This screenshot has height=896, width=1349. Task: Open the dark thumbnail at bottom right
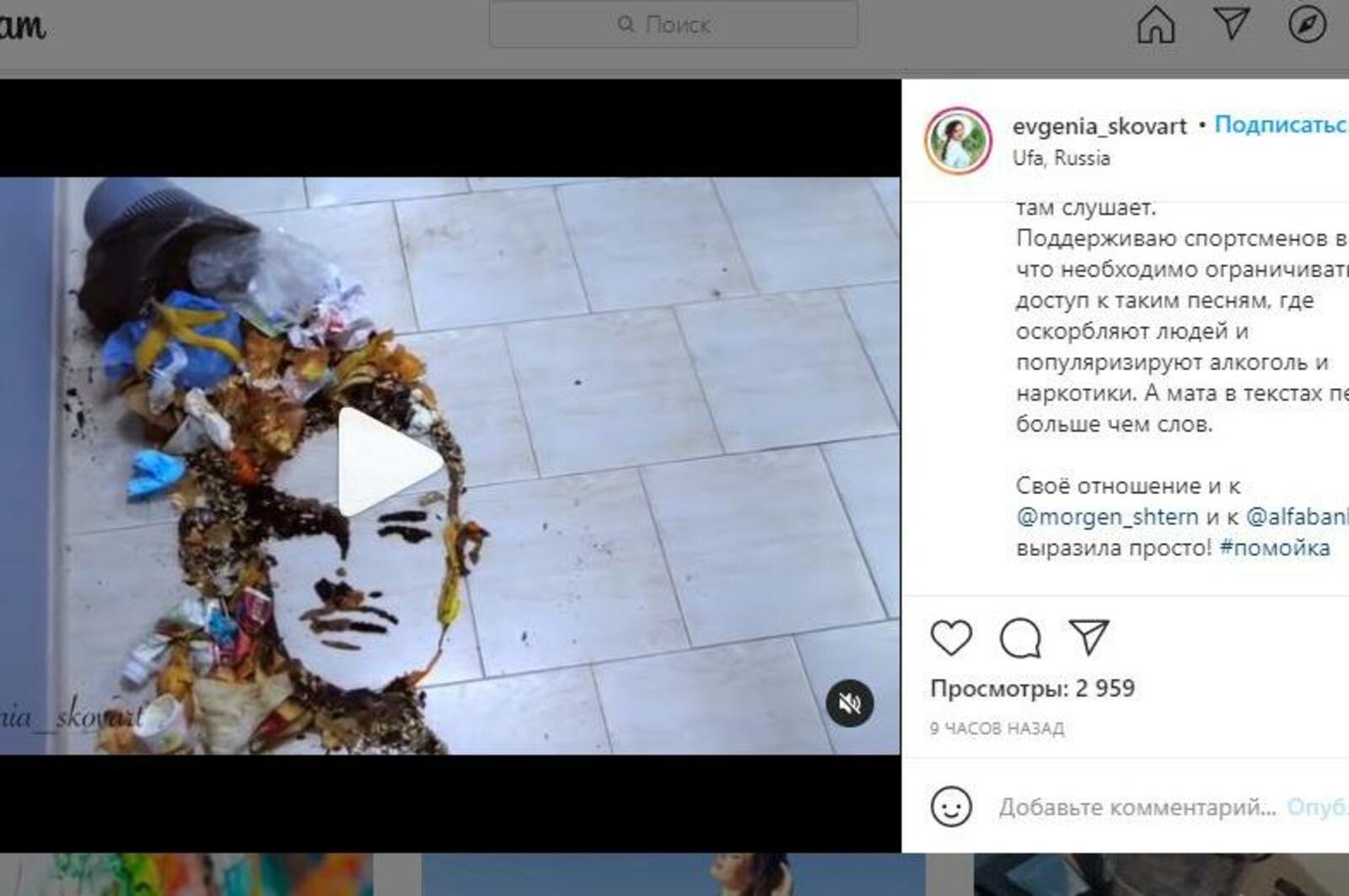[1161, 874]
